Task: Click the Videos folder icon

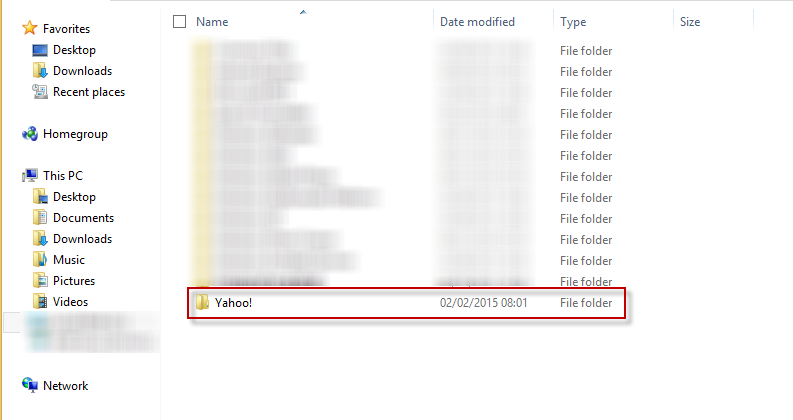Action: pyautogui.click(x=40, y=302)
